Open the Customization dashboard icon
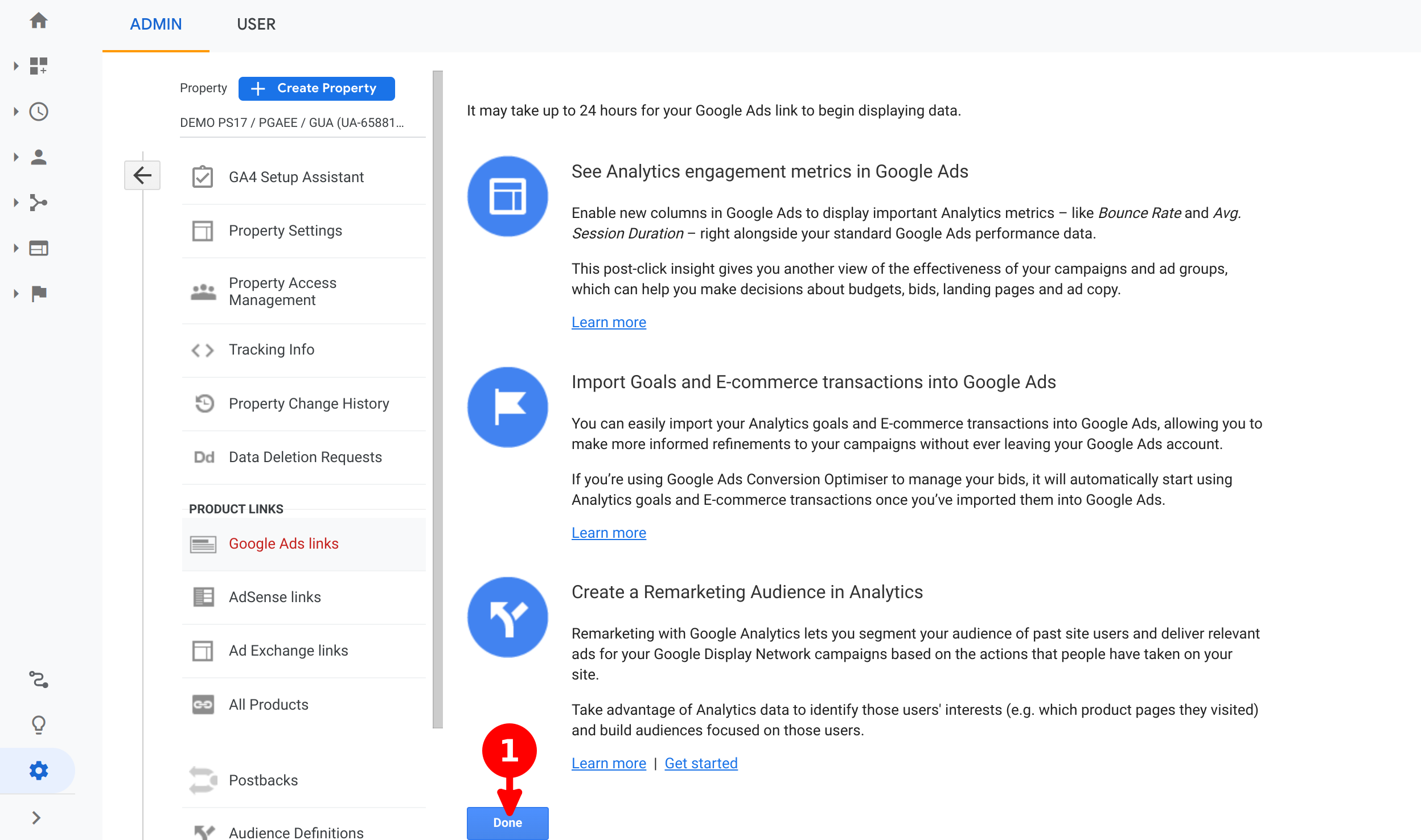This screenshot has height=840, width=1421. click(39, 66)
